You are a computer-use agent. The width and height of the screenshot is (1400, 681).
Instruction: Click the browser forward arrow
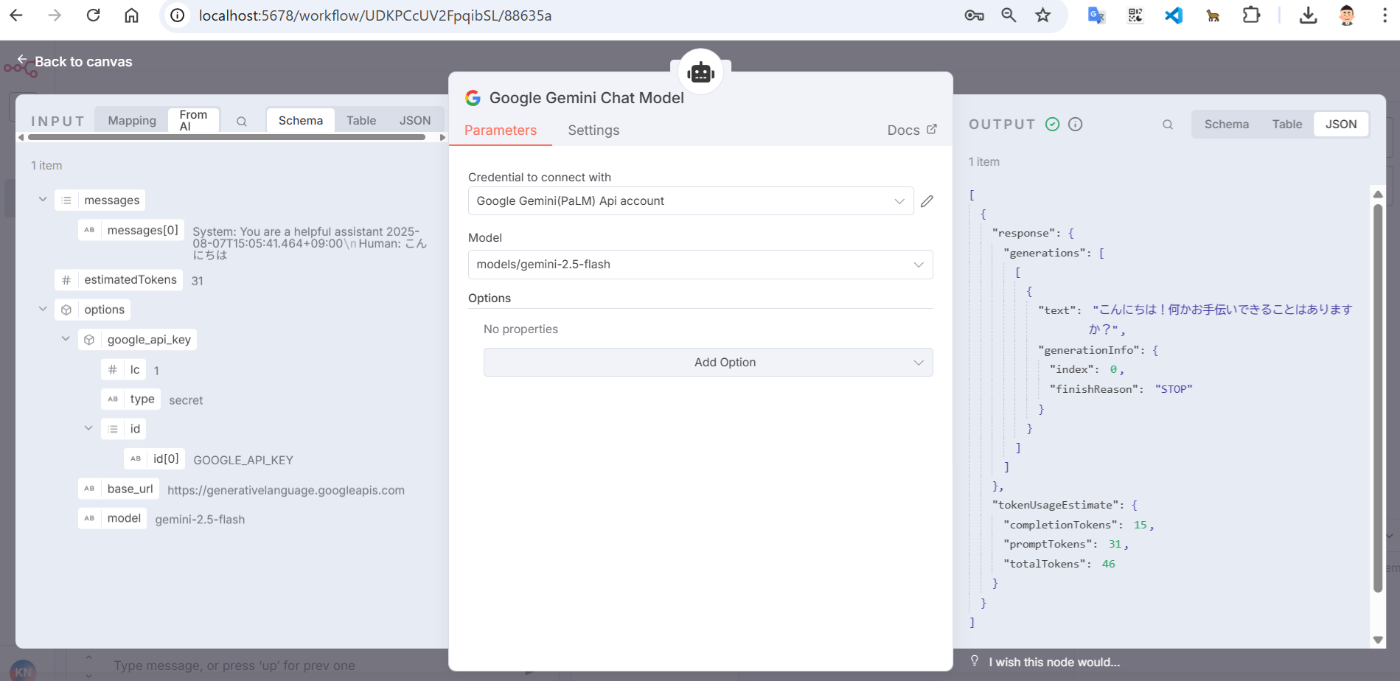point(54,15)
